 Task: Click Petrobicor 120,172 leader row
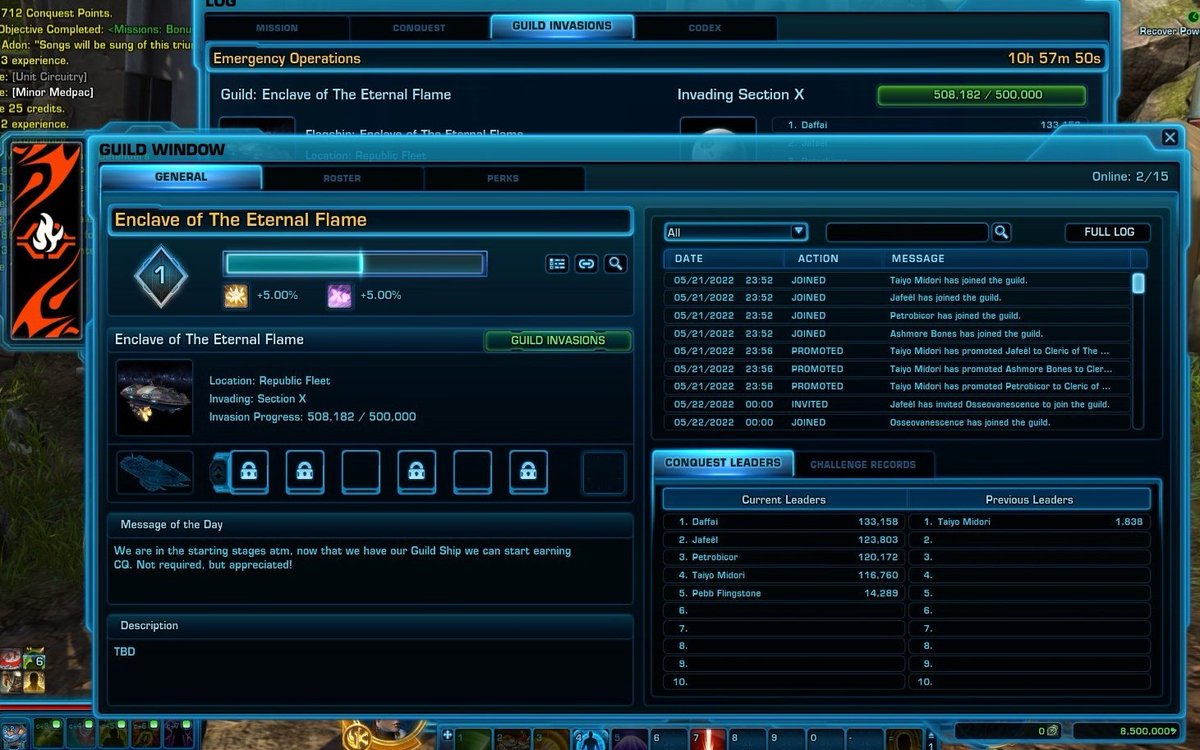click(x=784, y=557)
